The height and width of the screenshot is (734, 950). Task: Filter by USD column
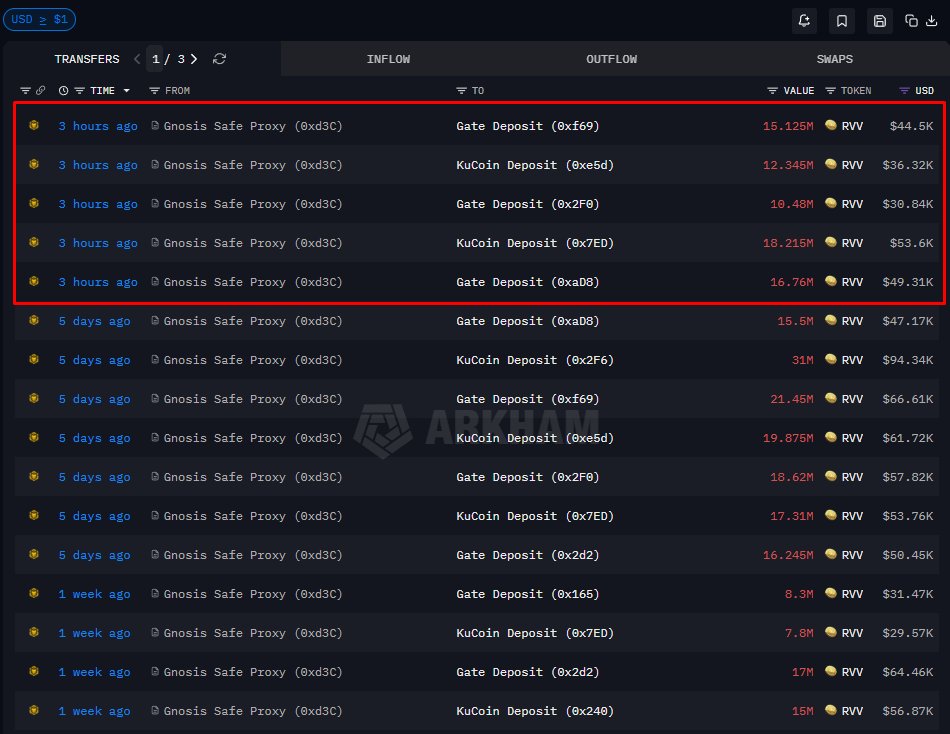[904, 90]
